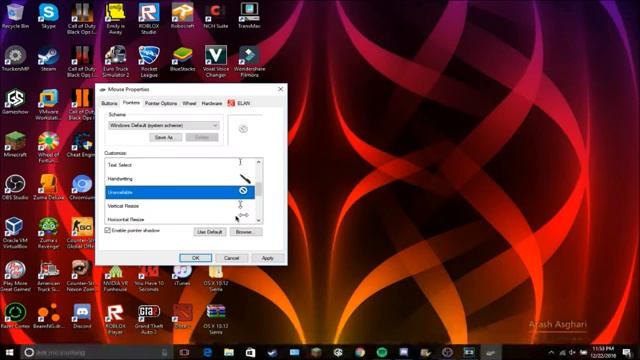
Task: Open the Windows Start menu
Action: (10, 352)
